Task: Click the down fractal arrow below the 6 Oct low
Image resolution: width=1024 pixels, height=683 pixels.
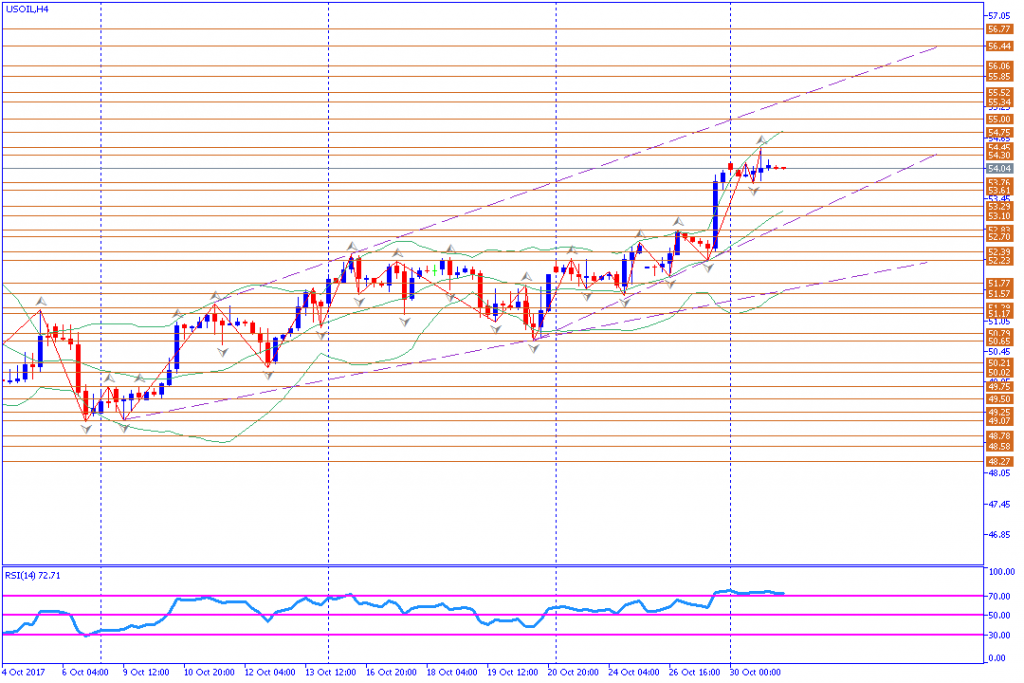Action: pyautogui.click(x=86, y=428)
